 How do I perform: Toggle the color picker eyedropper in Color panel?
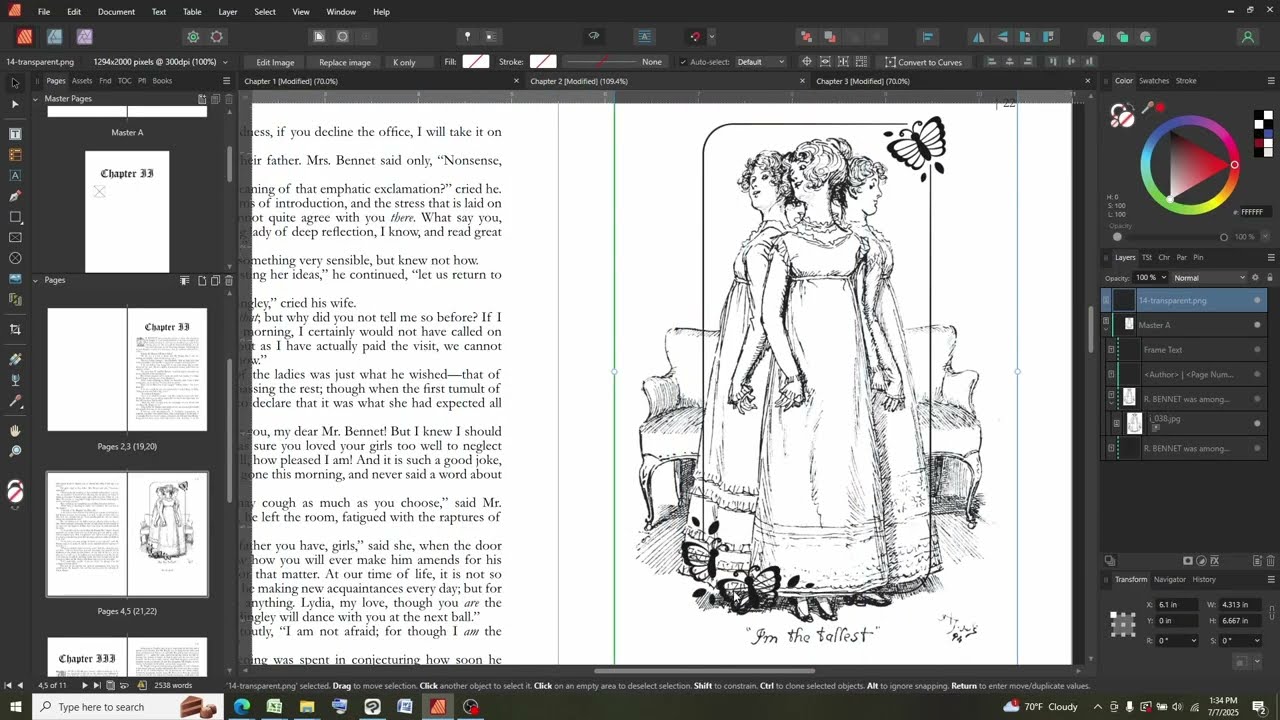tap(1148, 107)
